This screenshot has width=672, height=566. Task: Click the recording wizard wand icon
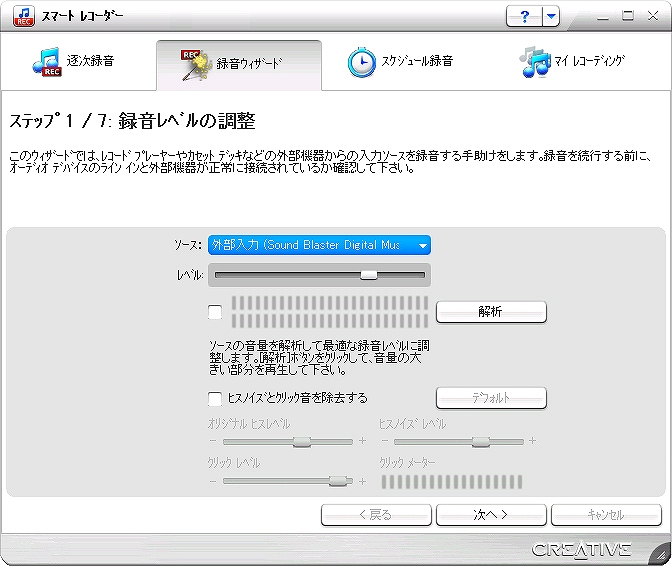coord(196,65)
